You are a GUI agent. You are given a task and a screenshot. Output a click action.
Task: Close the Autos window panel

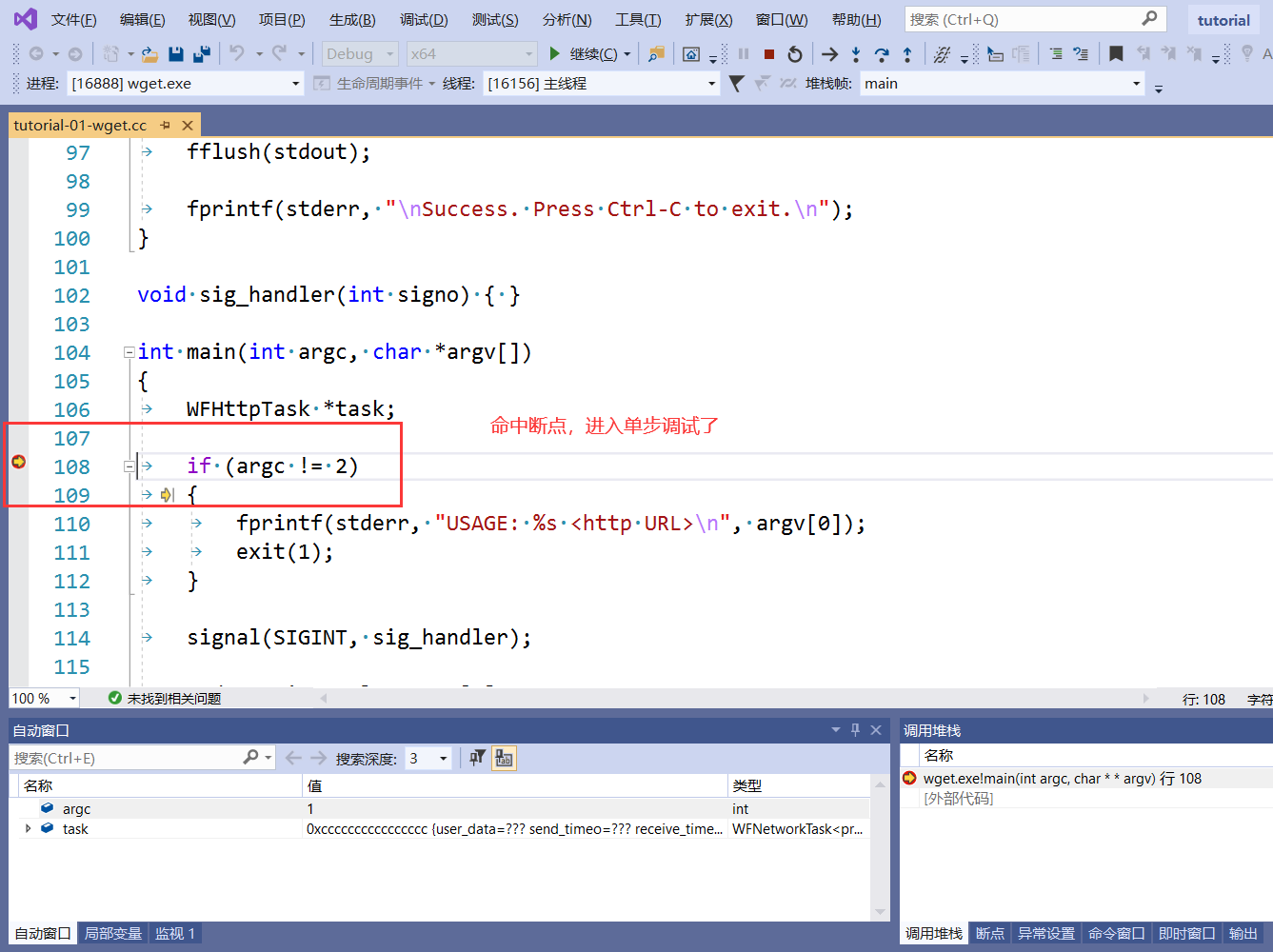pos(876,730)
